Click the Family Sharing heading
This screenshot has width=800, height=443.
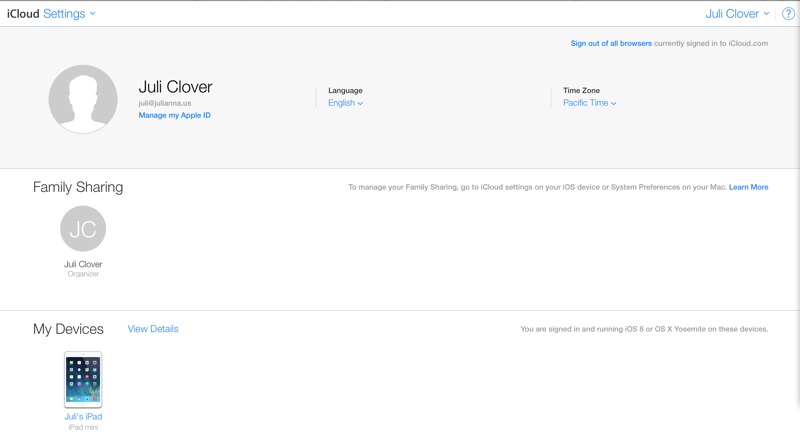pos(78,187)
